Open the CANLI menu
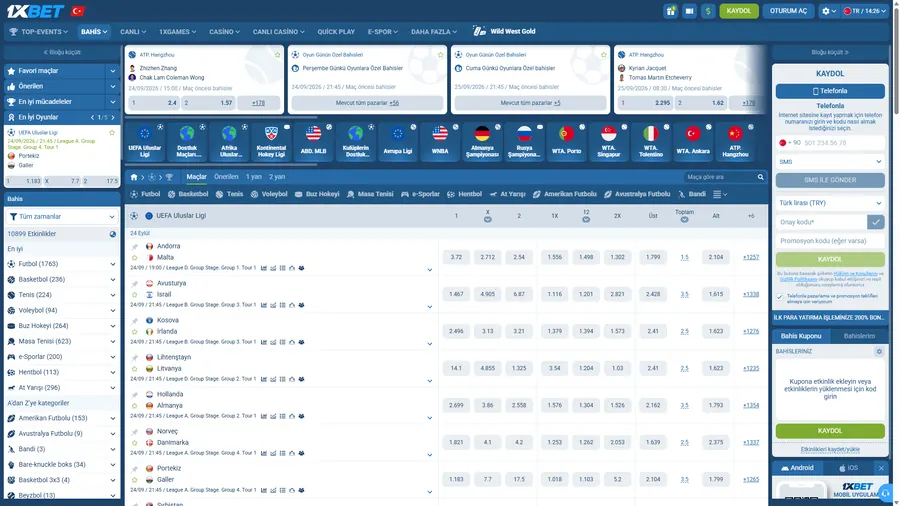This screenshot has height=506, width=900. click(x=133, y=32)
